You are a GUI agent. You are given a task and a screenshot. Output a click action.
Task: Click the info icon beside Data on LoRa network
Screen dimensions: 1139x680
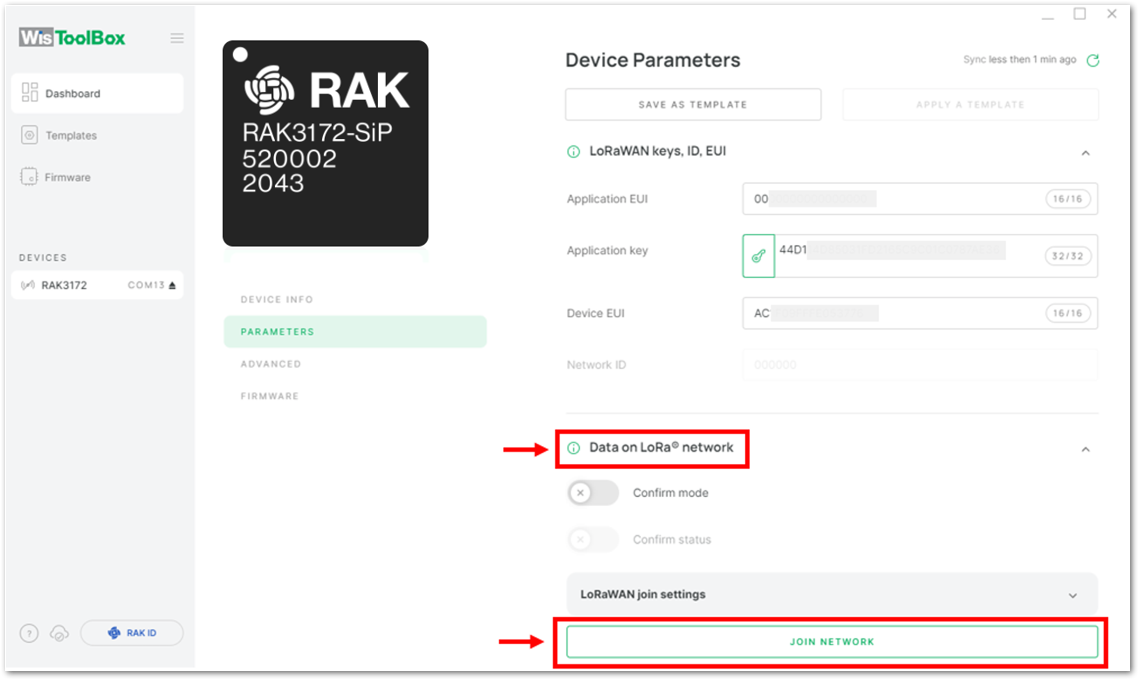coord(573,448)
